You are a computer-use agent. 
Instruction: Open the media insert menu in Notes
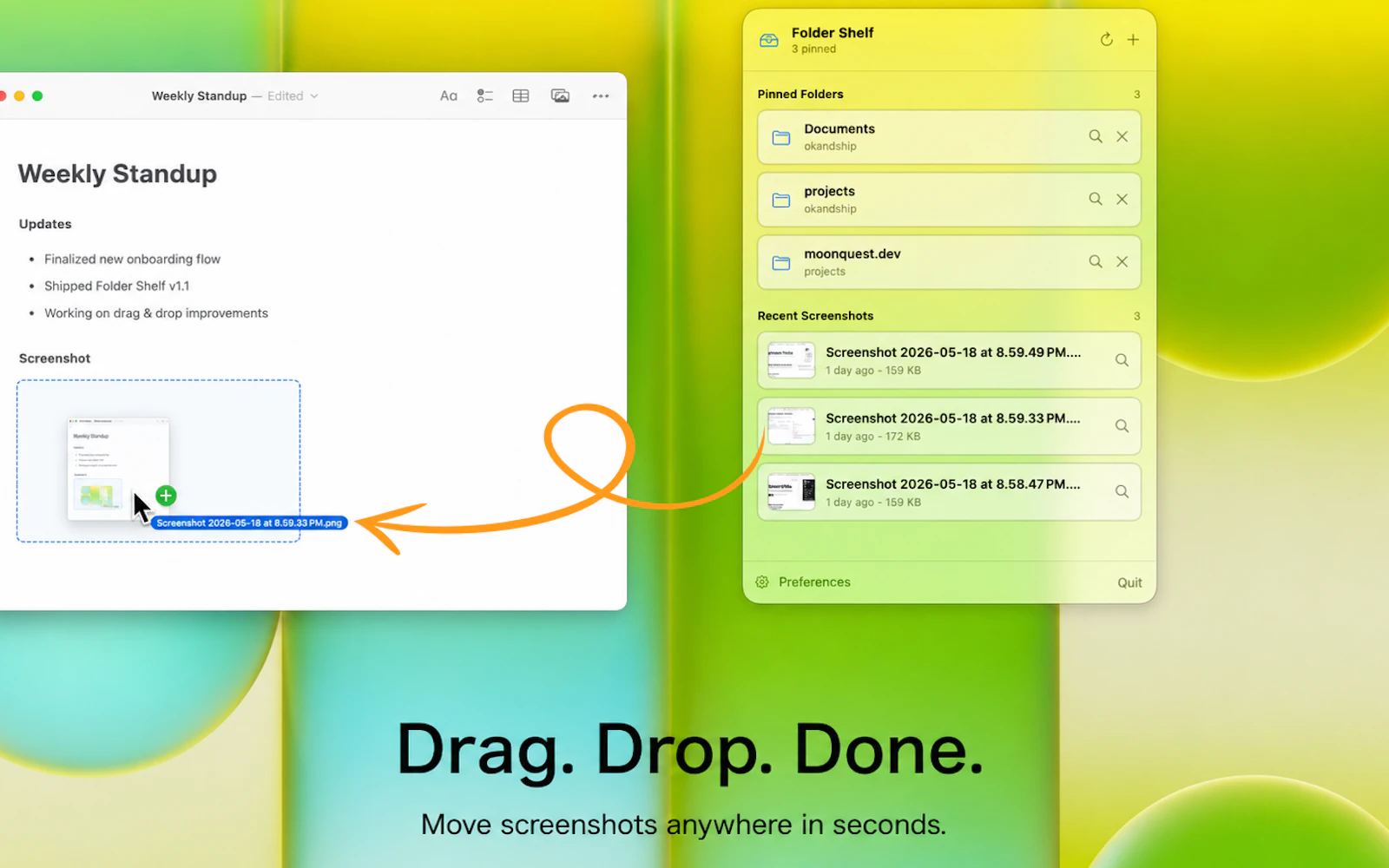[561, 96]
